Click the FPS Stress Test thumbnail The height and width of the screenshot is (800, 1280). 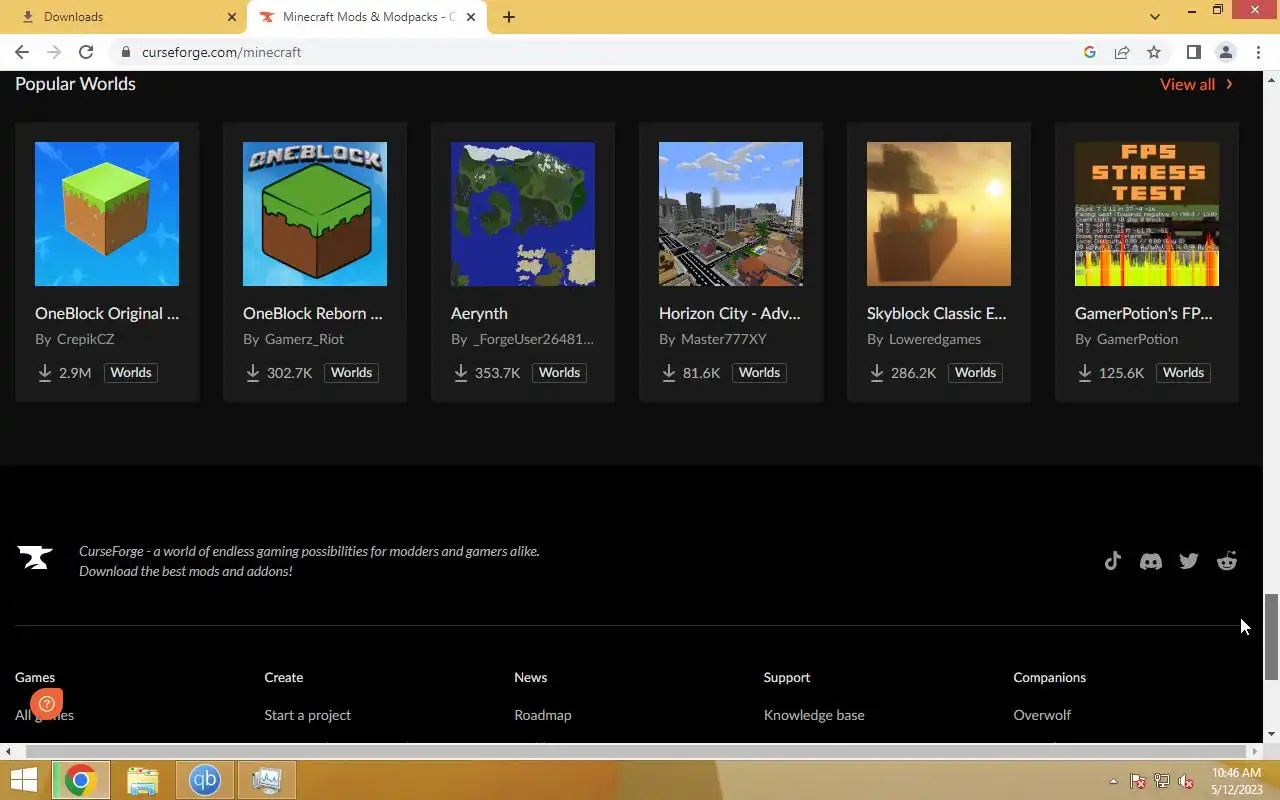point(1147,214)
